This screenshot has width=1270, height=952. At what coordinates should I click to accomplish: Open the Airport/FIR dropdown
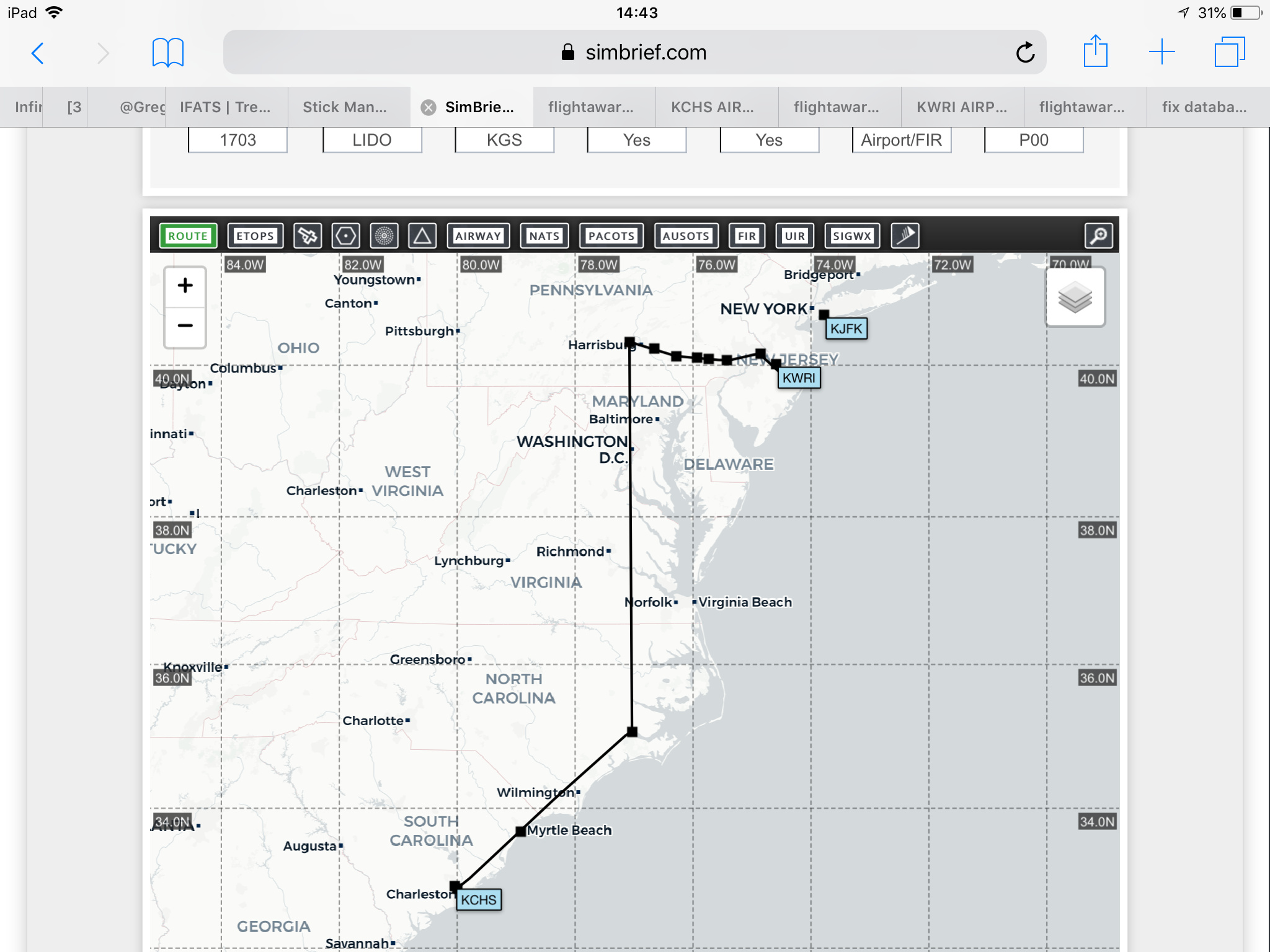[x=901, y=140]
